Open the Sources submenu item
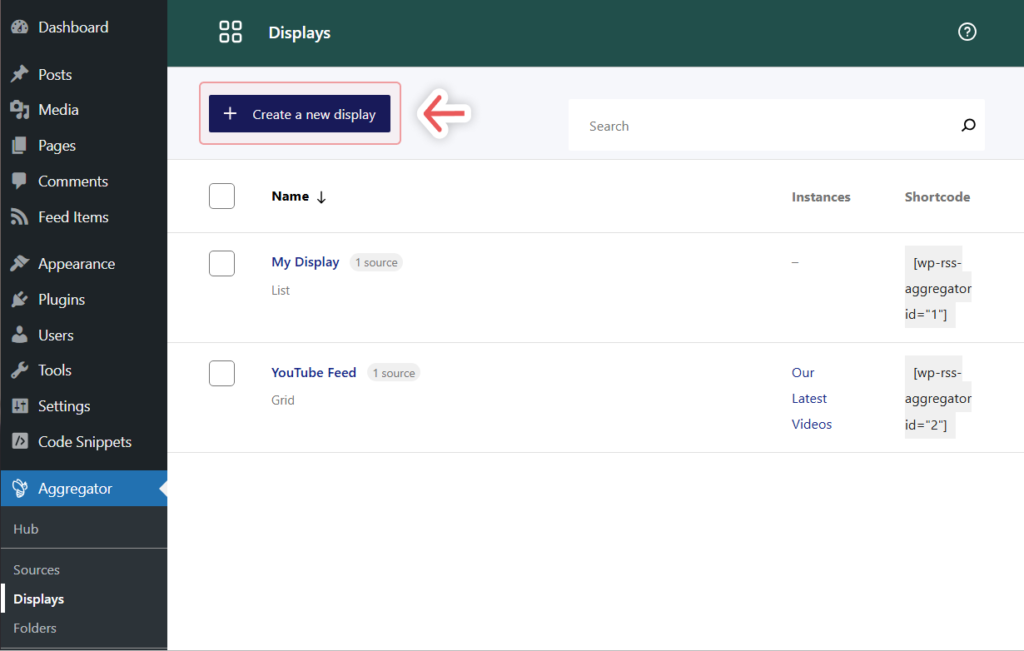 coord(36,569)
